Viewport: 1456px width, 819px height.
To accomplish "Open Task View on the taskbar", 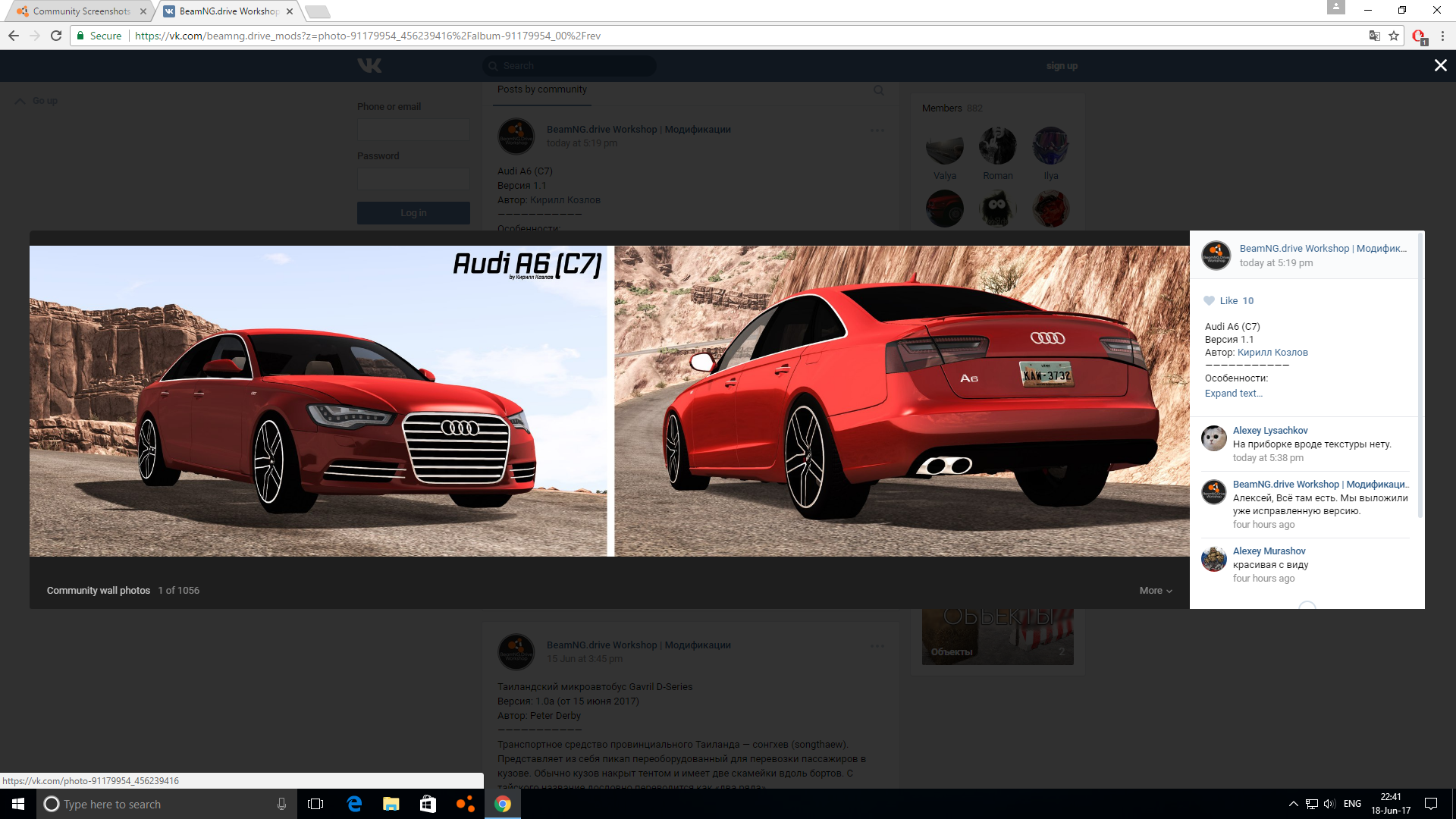I will click(315, 804).
